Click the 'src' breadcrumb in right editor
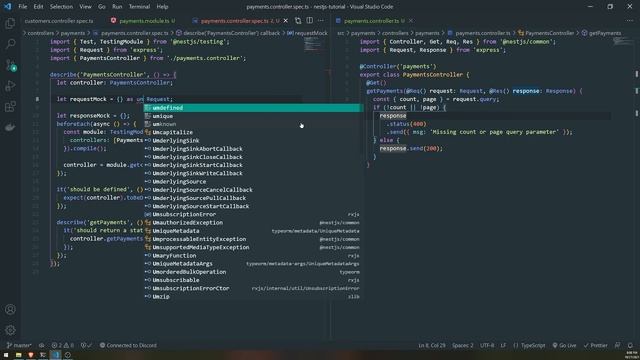This screenshot has height=360, width=640. coord(340,33)
